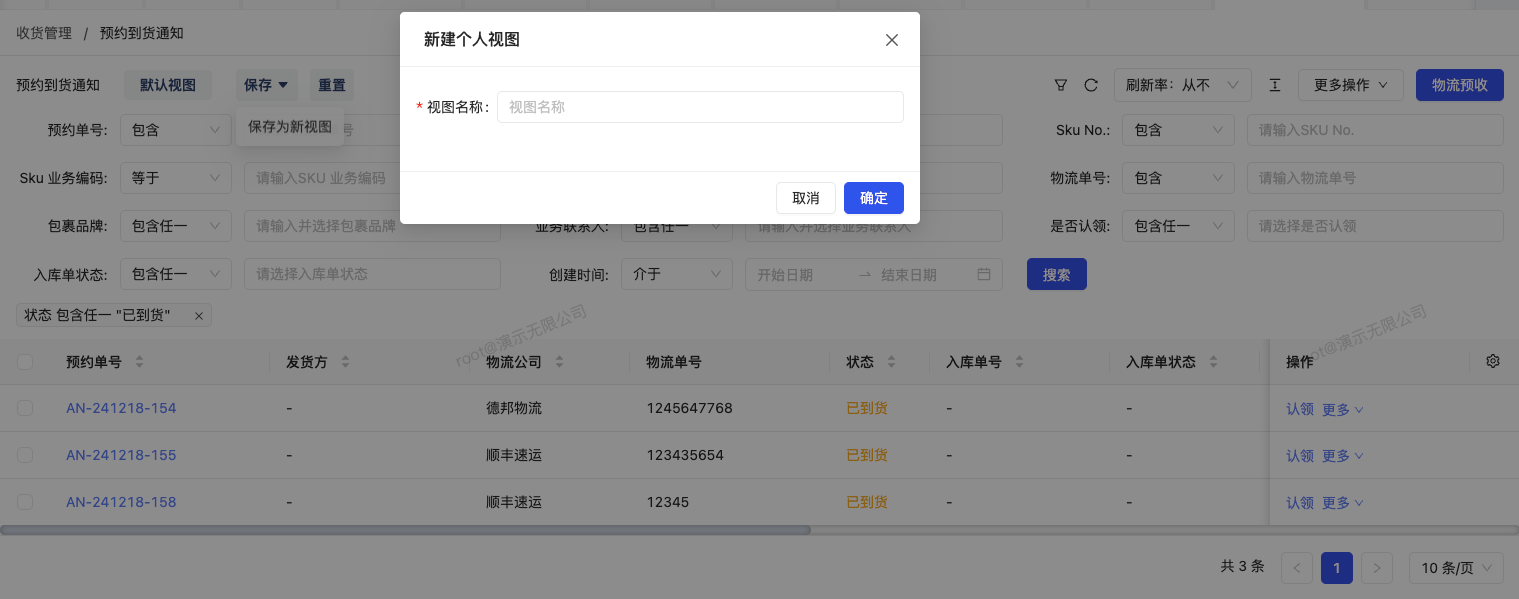Select the AN-241218-158 row checkbox
Screen dimensions: 1519x599
pyautogui.click(x=25, y=502)
